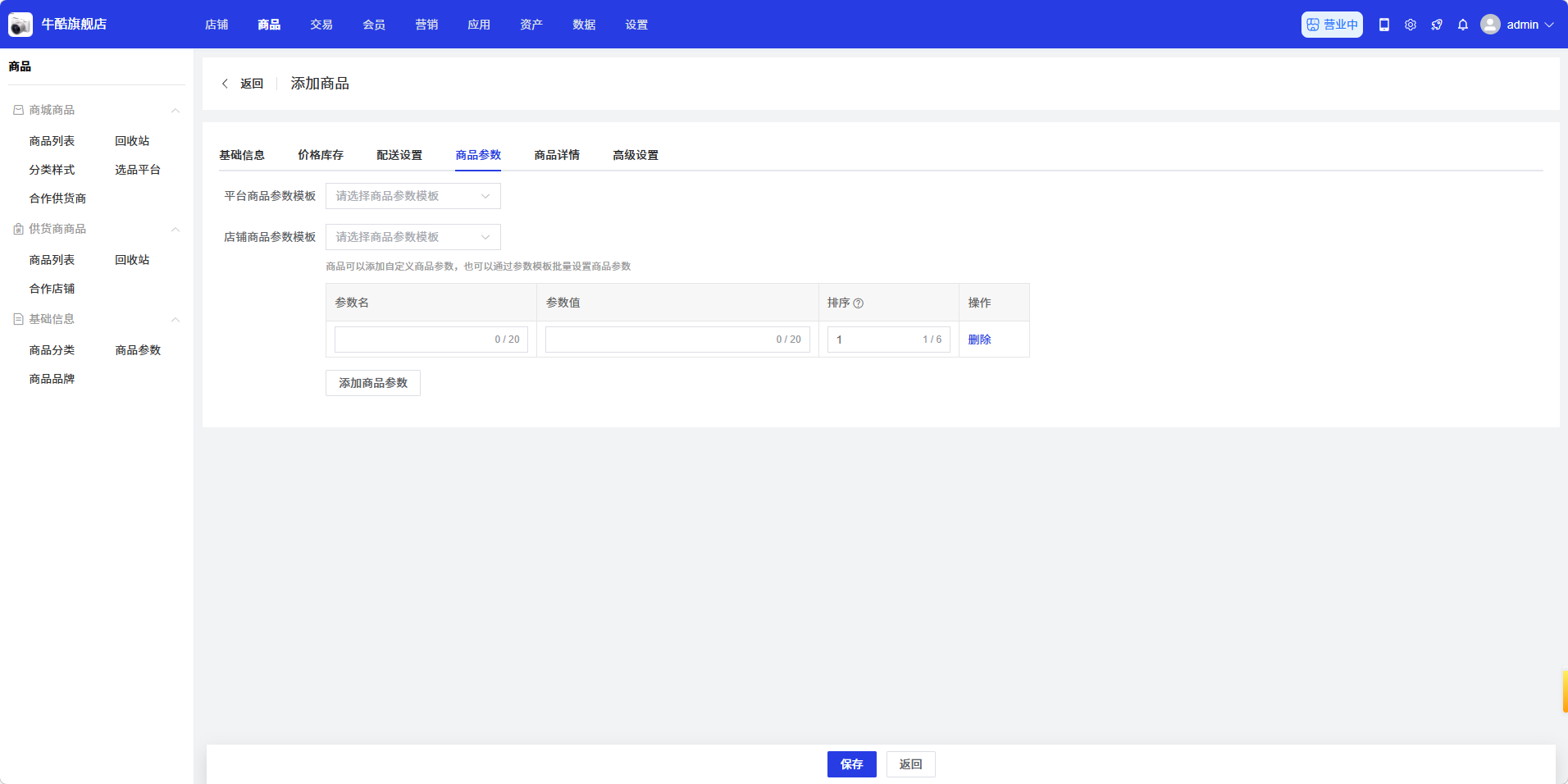Click the mobile preview icon in header
The height and width of the screenshot is (784, 1568).
(x=1384, y=25)
